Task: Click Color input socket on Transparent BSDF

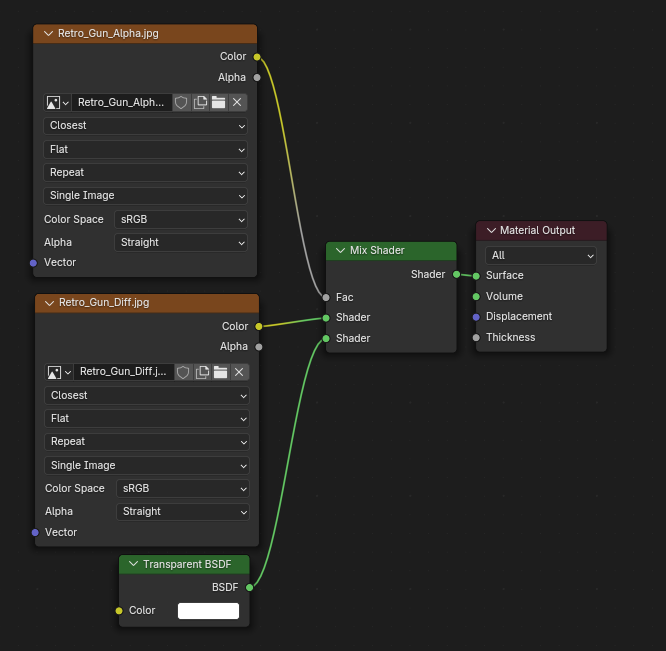Action: tap(119, 611)
